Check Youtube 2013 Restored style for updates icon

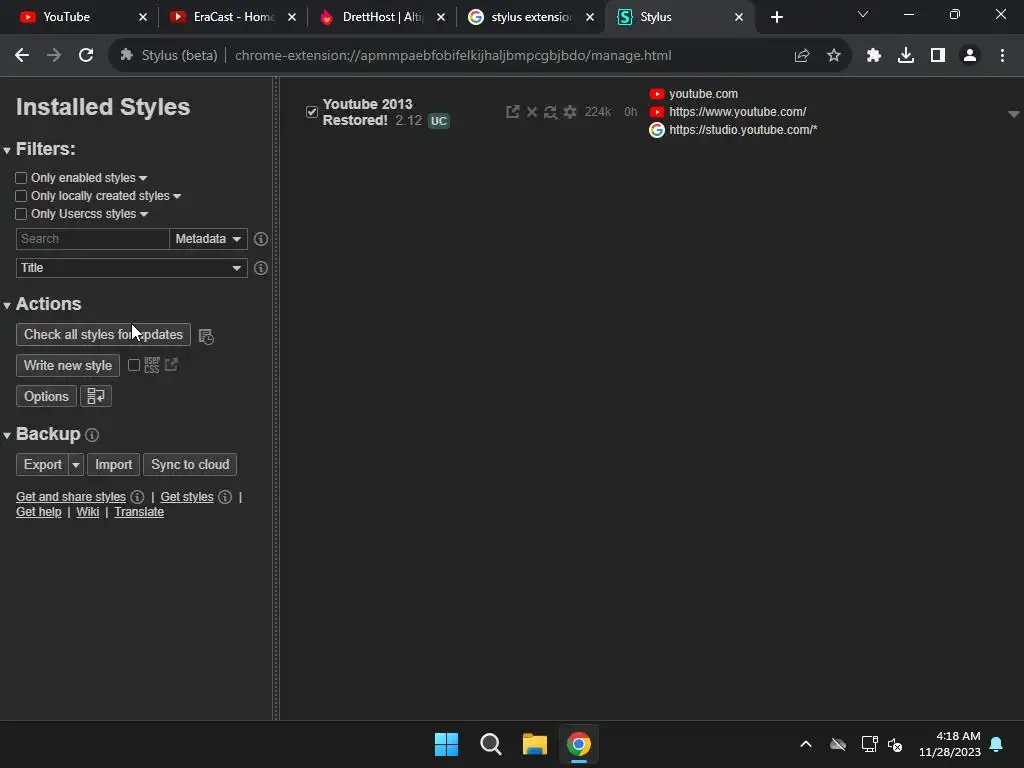point(551,112)
